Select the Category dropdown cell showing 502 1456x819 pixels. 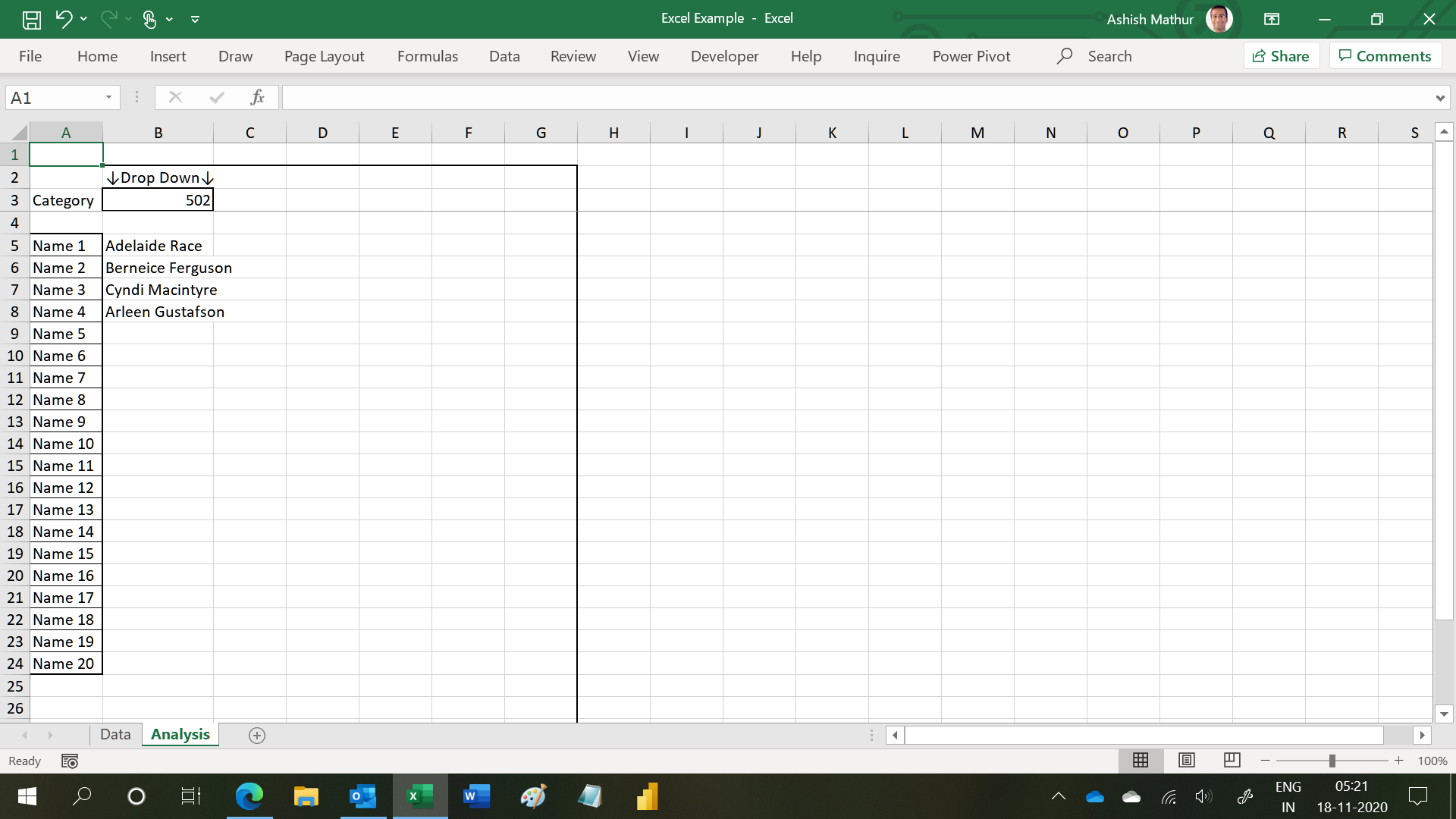pyautogui.click(x=158, y=200)
